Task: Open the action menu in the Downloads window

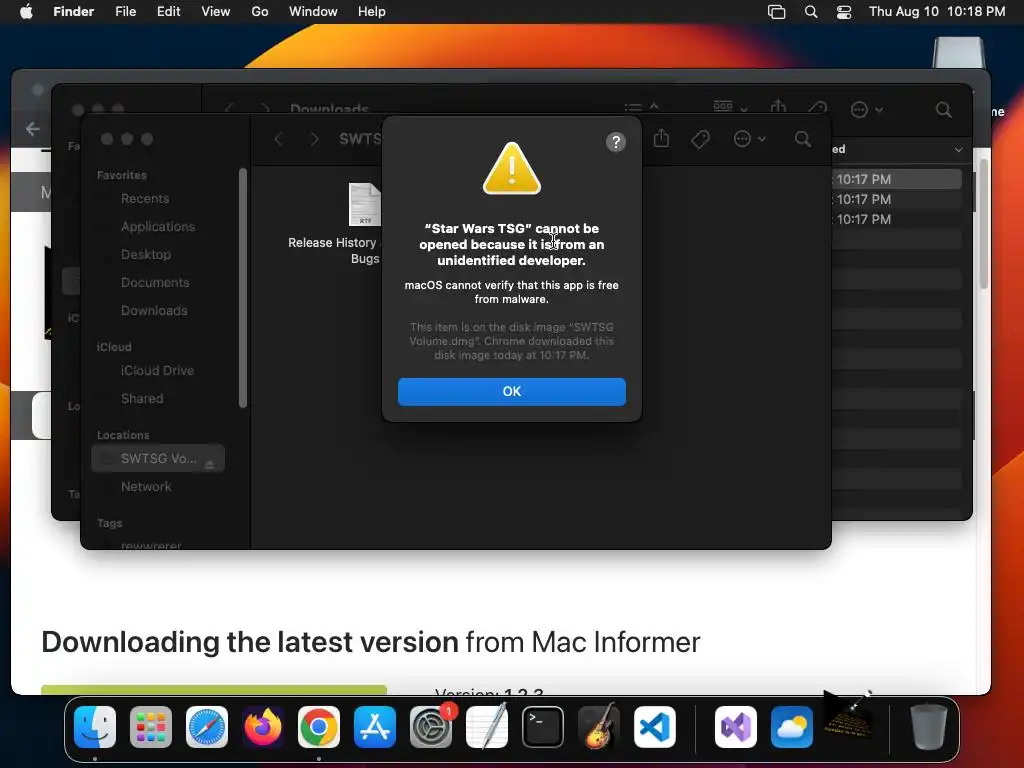Action: pos(867,110)
